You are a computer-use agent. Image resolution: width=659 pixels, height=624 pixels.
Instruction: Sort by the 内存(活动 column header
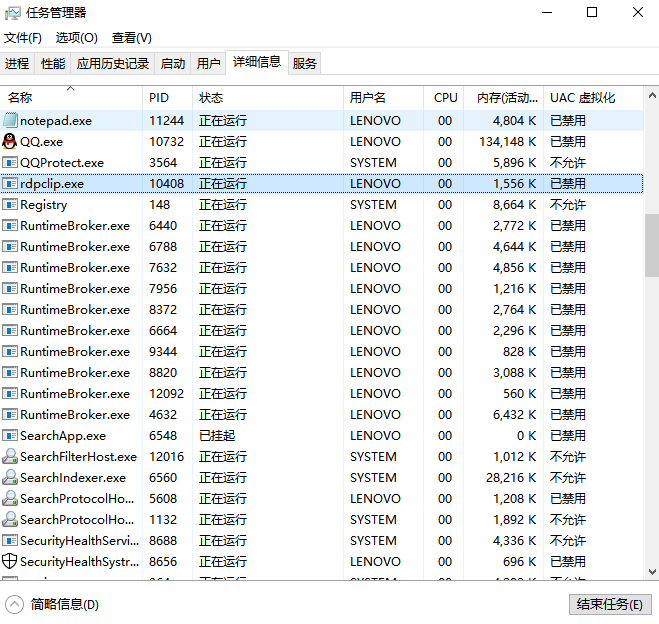pyautogui.click(x=503, y=98)
